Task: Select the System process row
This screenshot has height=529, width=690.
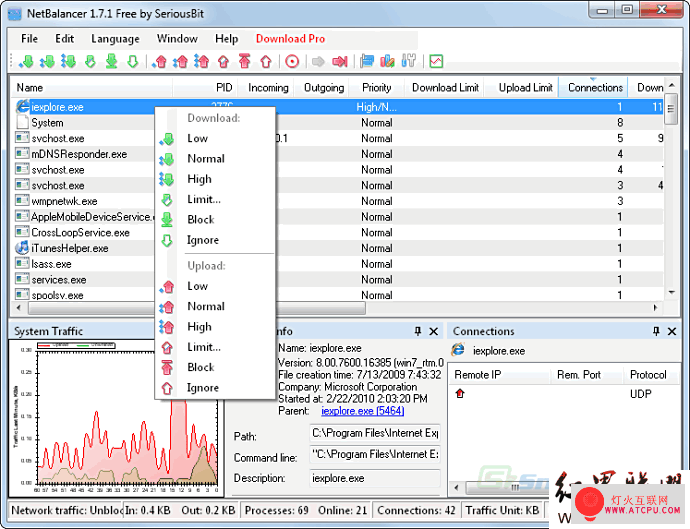Action: (337, 123)
